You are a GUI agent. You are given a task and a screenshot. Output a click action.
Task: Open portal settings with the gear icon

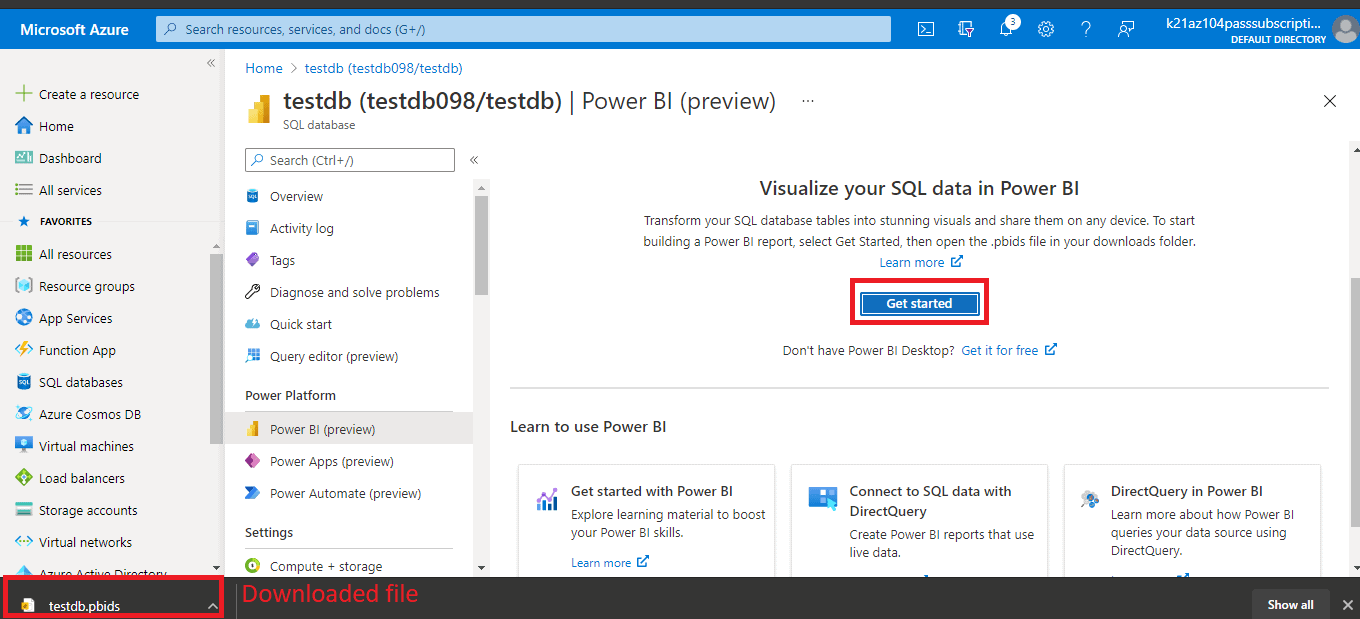[x=1046, y=29]
